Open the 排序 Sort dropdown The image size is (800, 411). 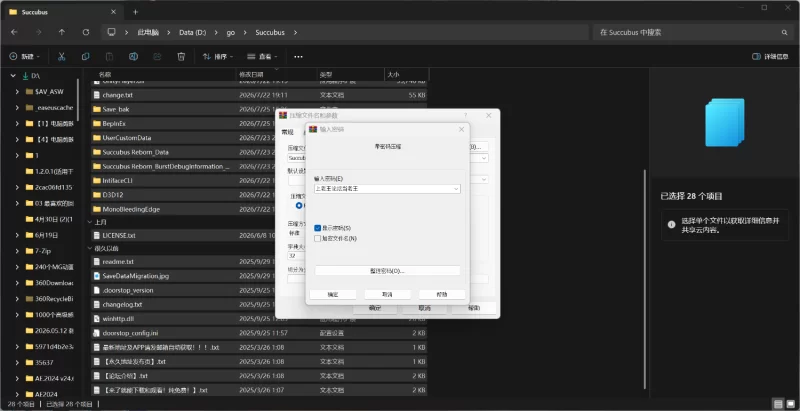click(x=218, y=57)
